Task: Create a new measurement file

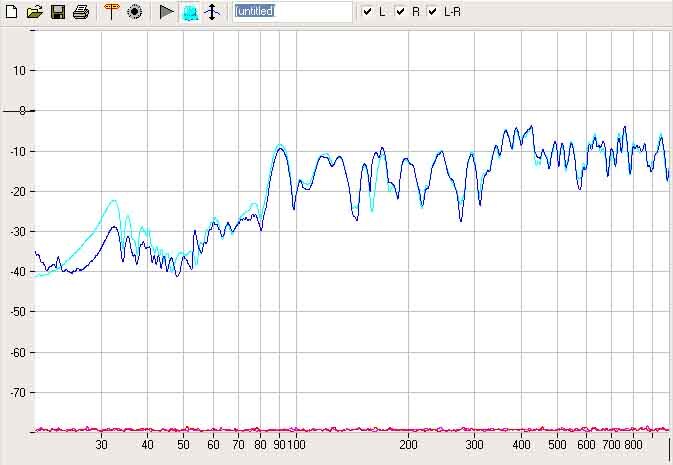Action: pyautogui.click(x=12, y=12)
